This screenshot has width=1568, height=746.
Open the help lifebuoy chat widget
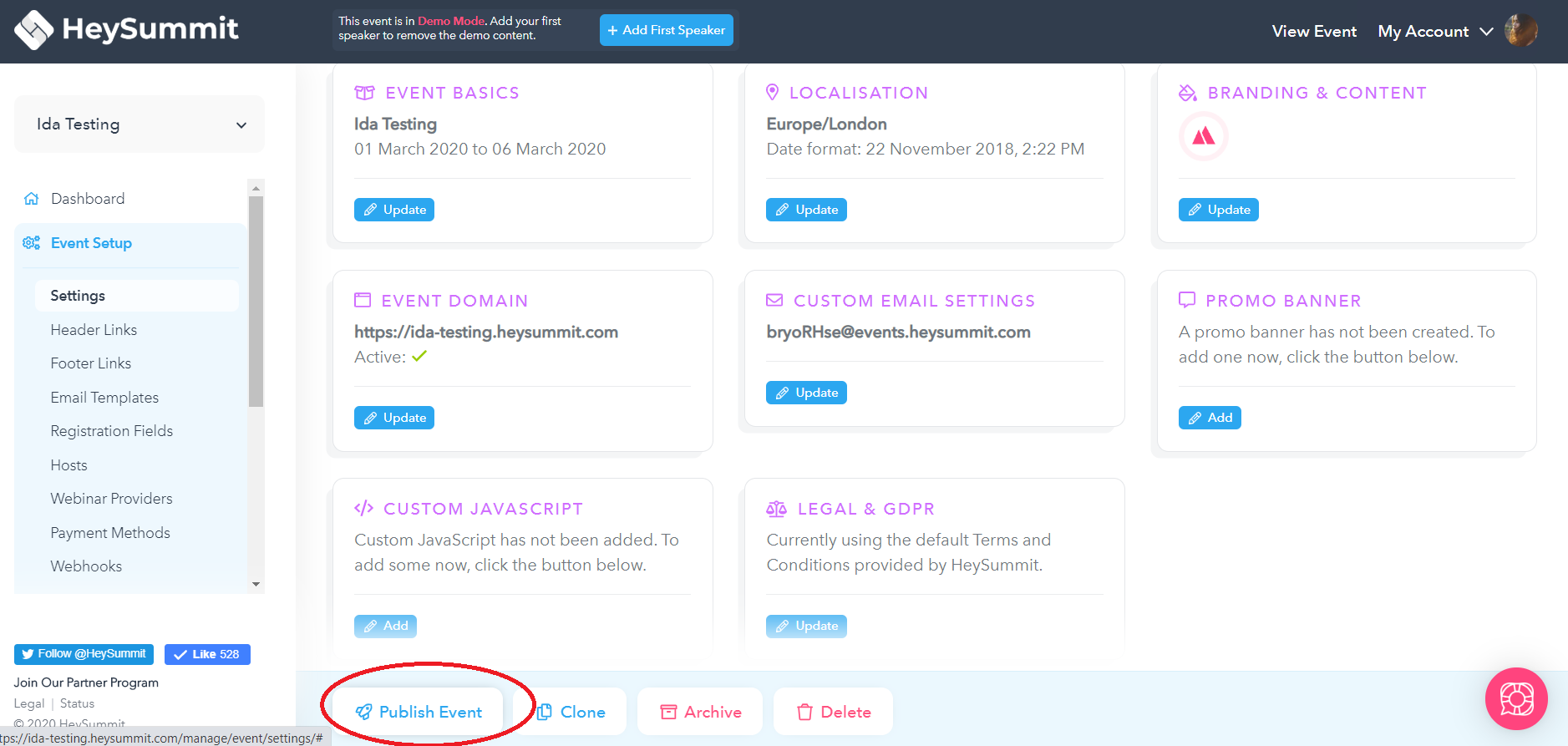(1516, 699)
